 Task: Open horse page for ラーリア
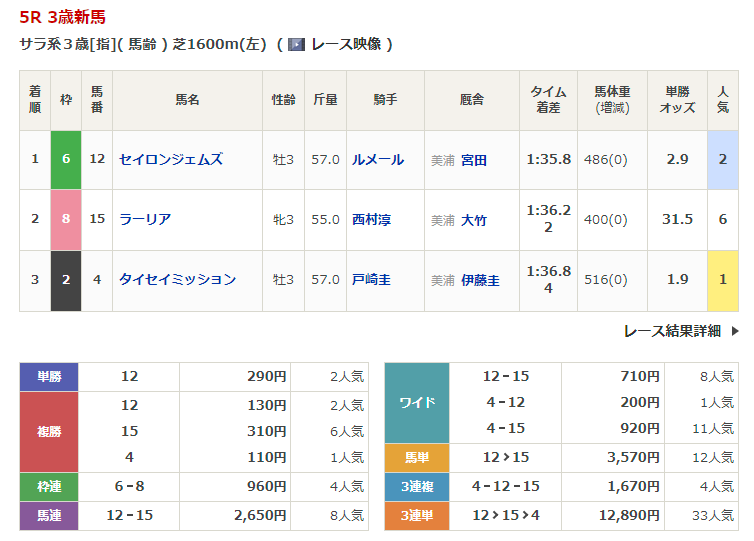click(144, 219)
